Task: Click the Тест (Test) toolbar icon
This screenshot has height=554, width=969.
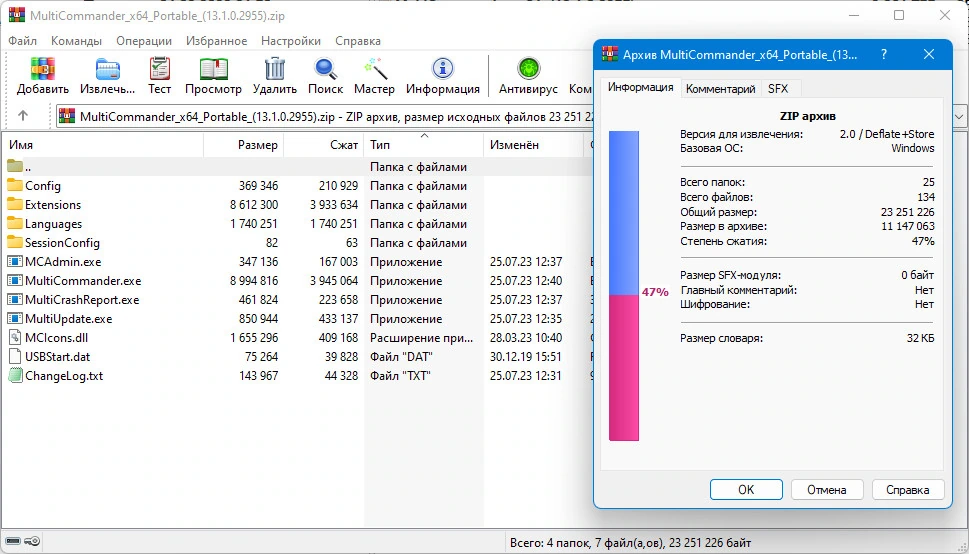Action: click(159, 69)
